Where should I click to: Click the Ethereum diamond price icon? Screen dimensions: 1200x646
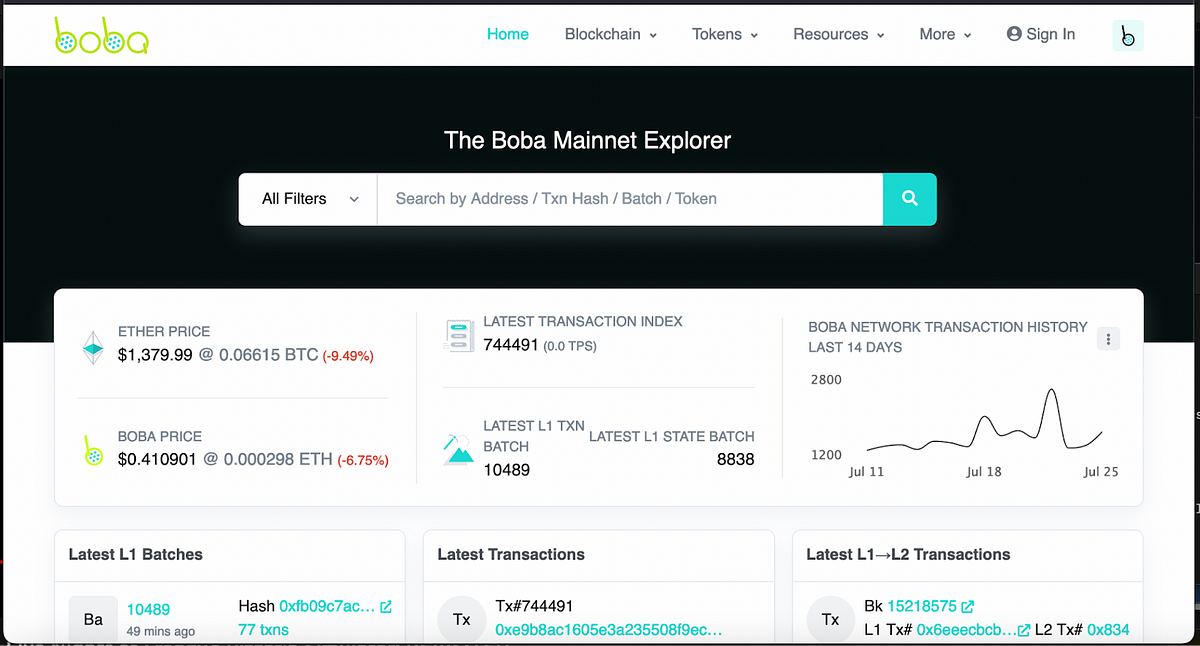[93, 347]
